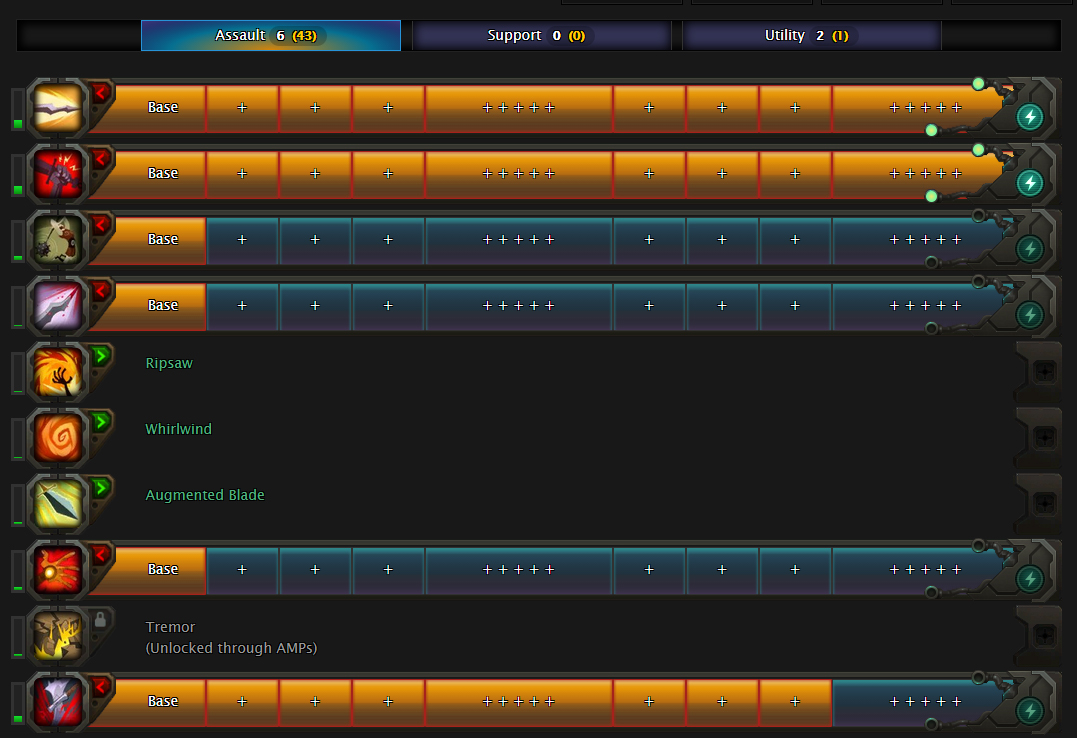Switch to the Support tab
The height and width of the screenshot is (738, 1077).
click(541, 36)
